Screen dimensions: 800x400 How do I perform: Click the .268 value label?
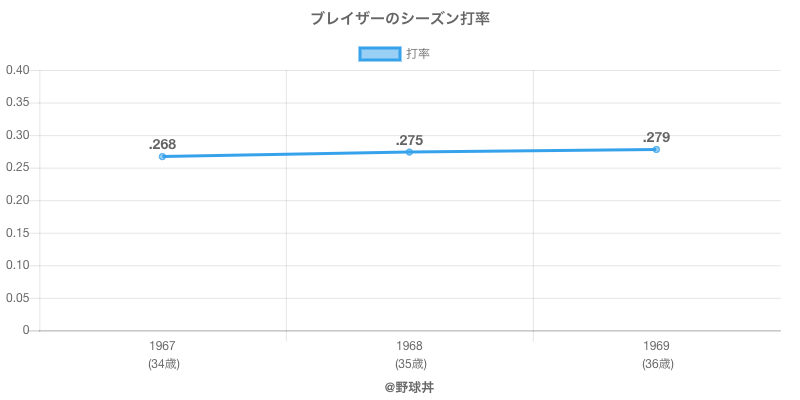point(162,144)
